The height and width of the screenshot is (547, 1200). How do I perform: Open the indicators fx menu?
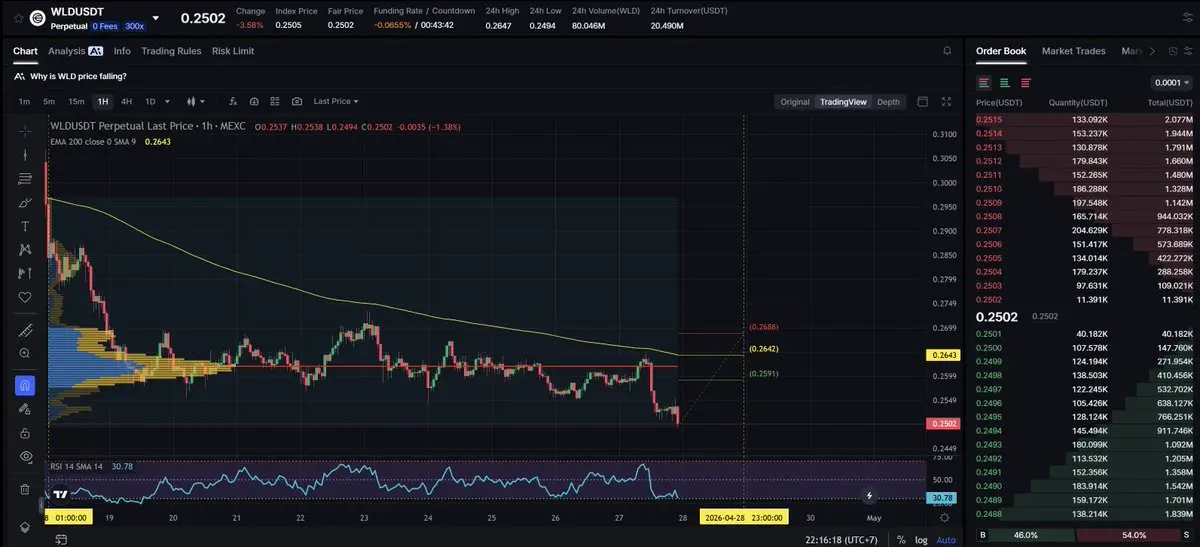pyautogui.click(x=232, y=101)
